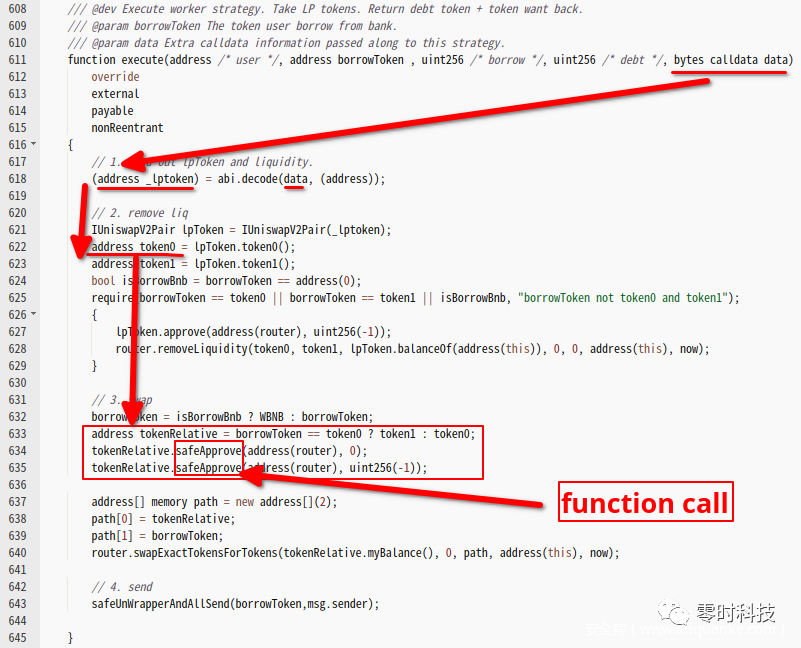
Task: Click 'address tokenRelative' on line 633
Action: pyautogui.click(x=154, y=434)
